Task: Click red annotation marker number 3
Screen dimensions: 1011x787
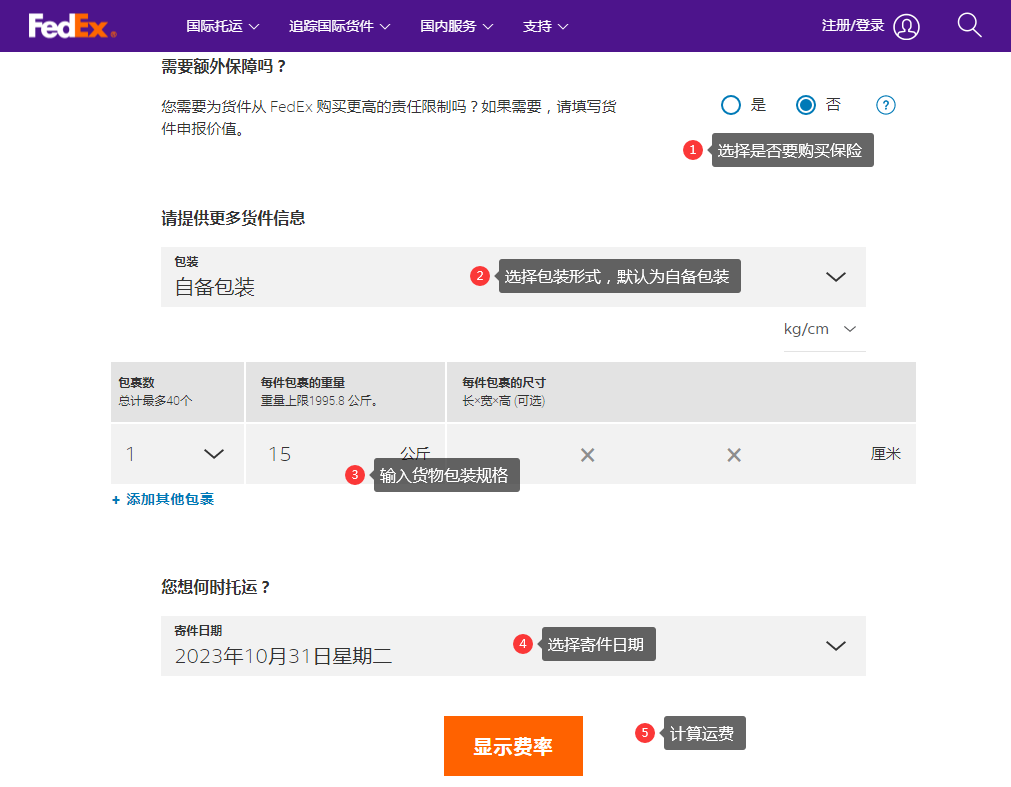Action: click(354, 475)
